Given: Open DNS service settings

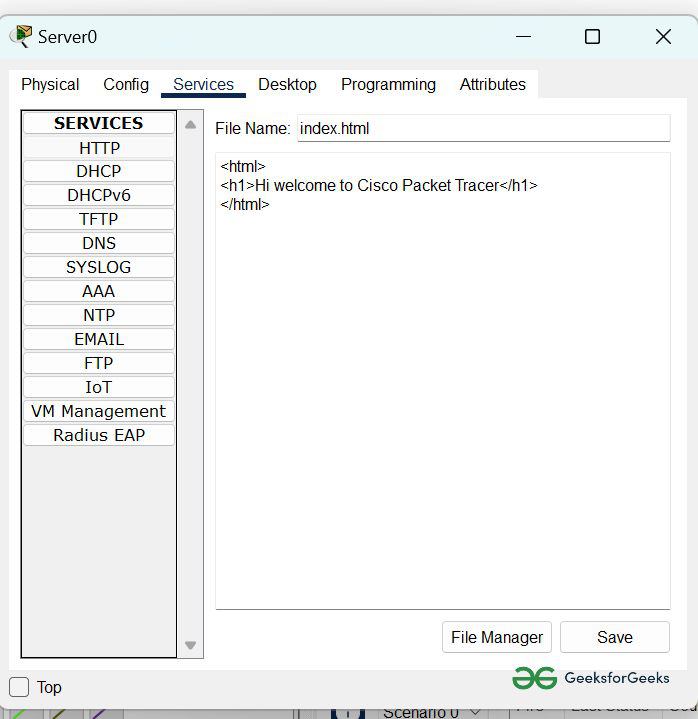Looking at the screenshot, I should (x=99, y=243).
